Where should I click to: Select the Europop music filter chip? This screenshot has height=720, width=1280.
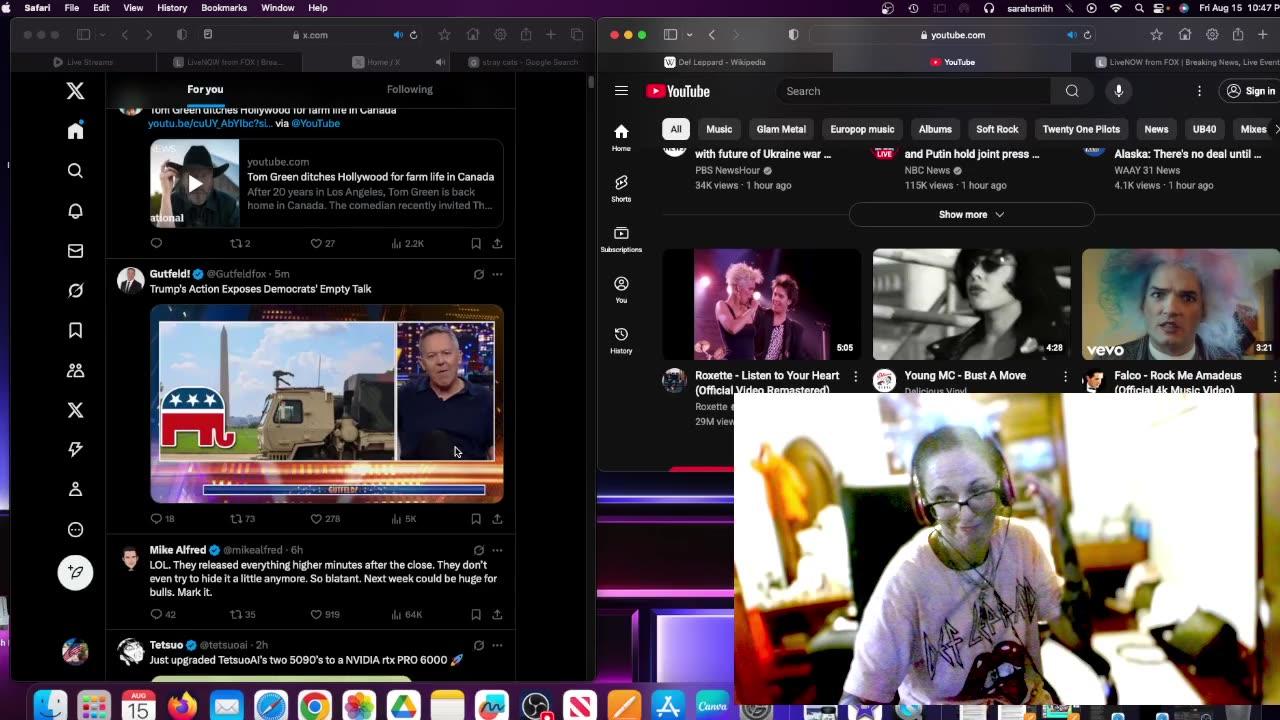862,129
